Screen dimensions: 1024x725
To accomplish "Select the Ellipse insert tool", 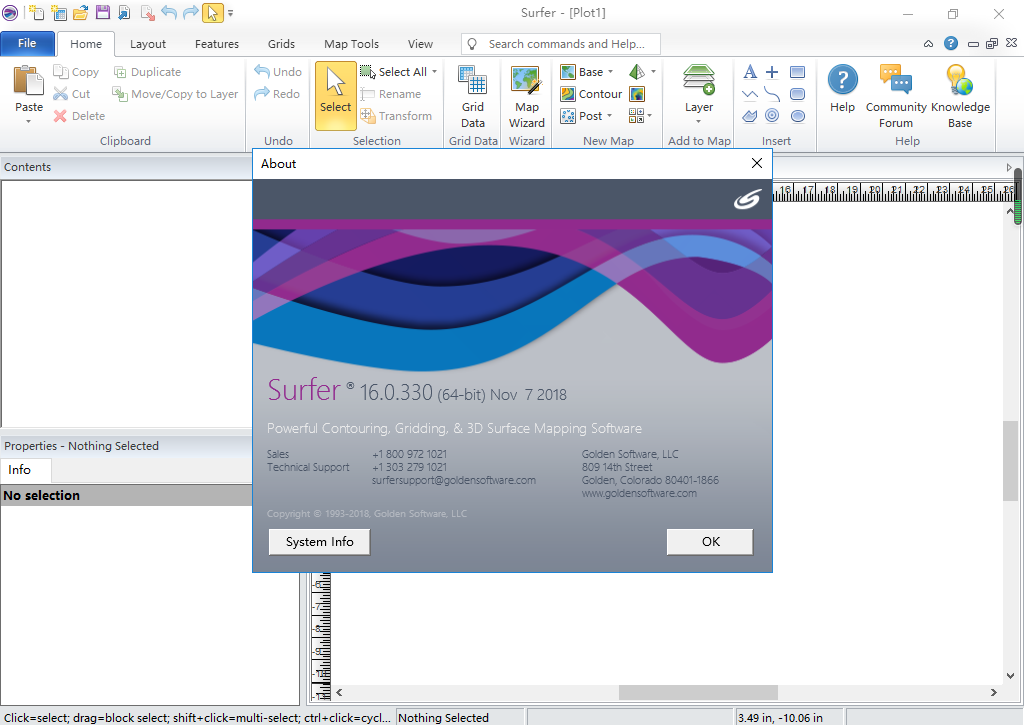I will [798, 116].
